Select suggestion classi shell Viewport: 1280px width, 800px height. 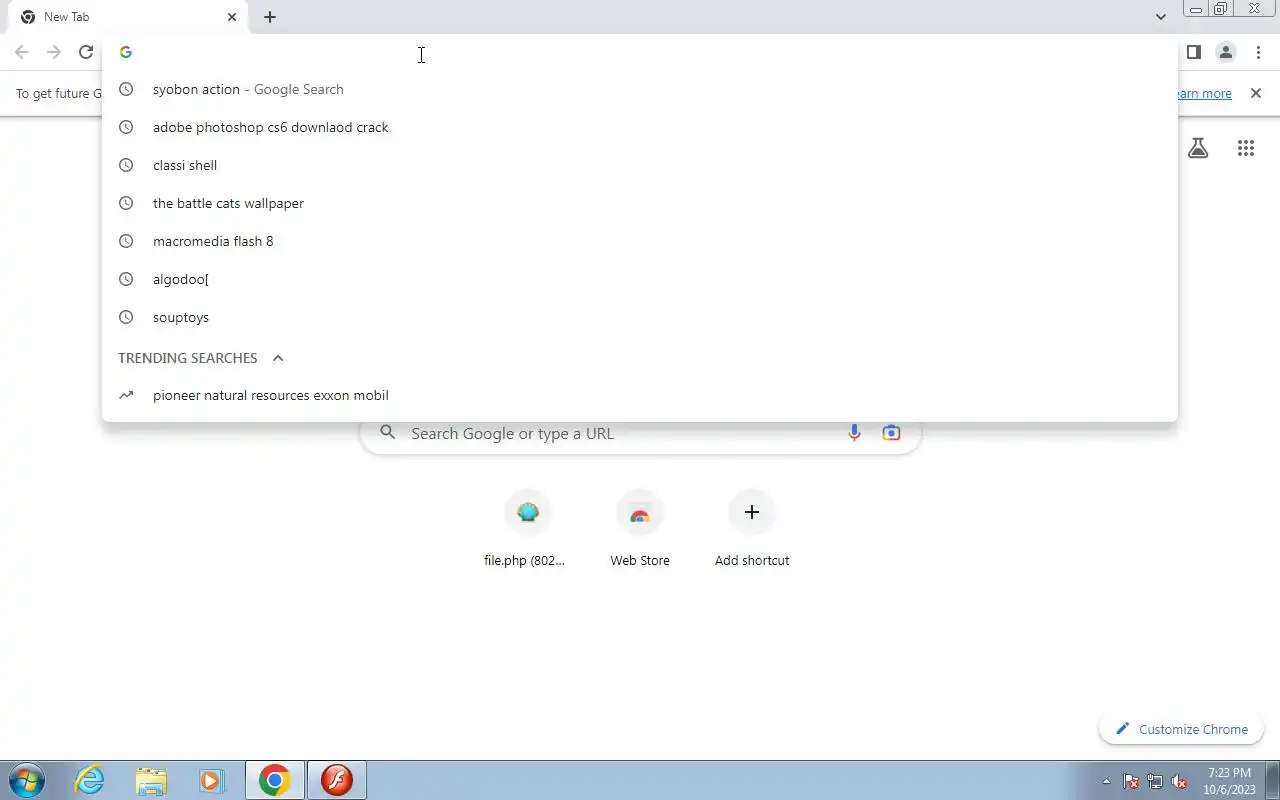[x=640, y=165]
